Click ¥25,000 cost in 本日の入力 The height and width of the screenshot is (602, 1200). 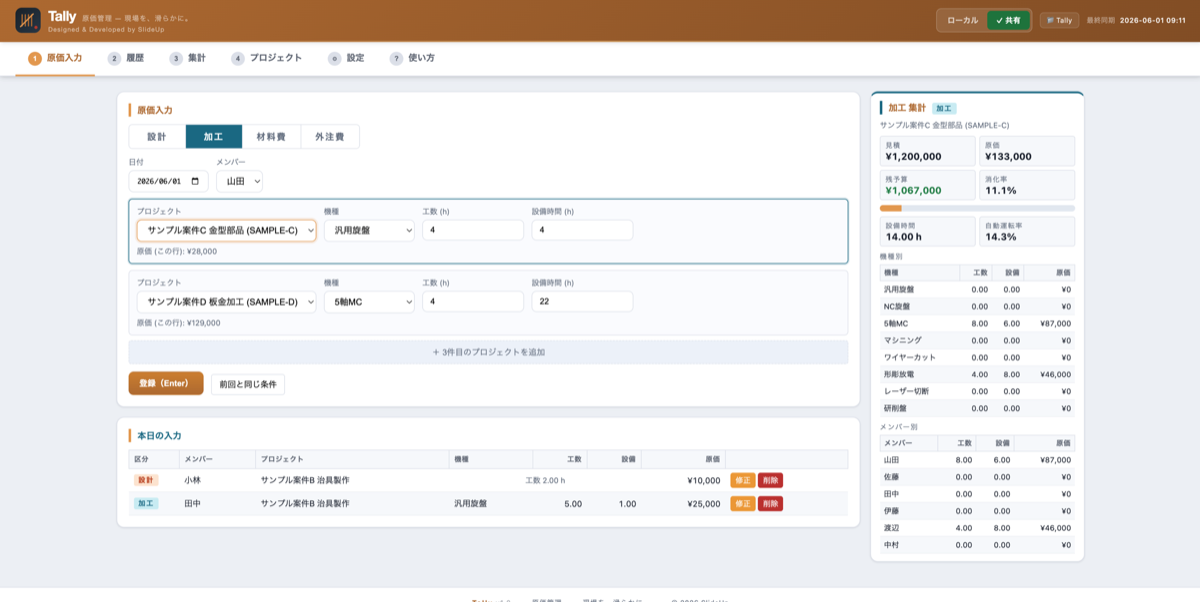[x=703, y=504]
